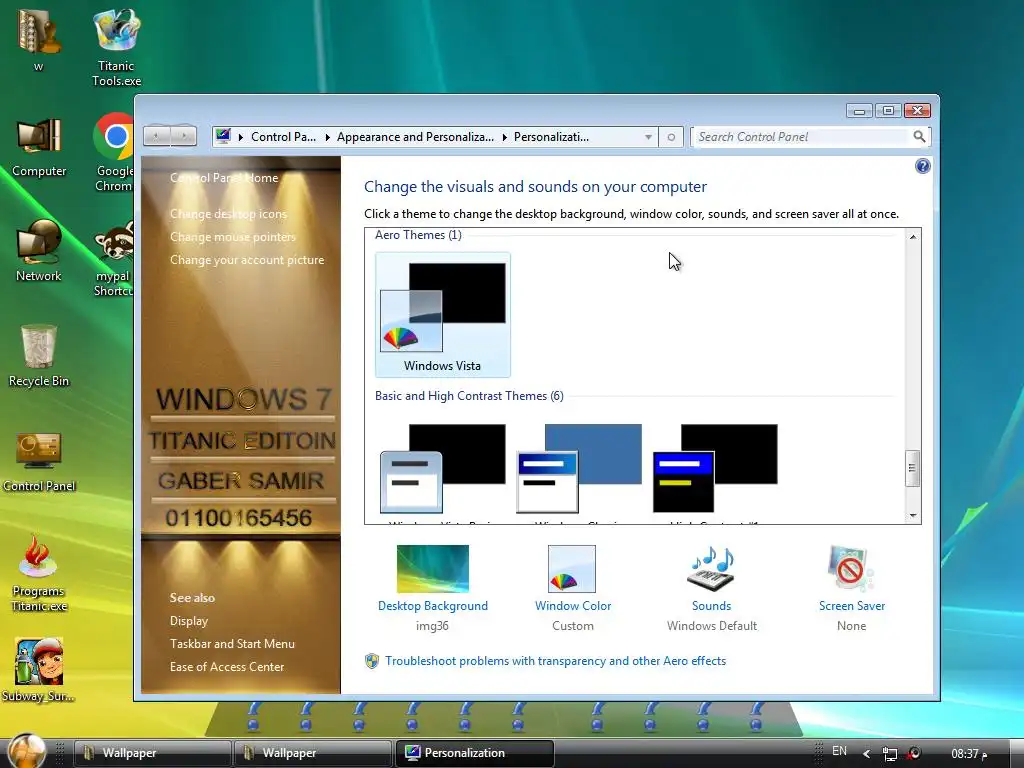This screenshot has width=1024, height=768.
Task: Open the Programs Titanic.exe desktop icon
Action: (x=39, y=573)
